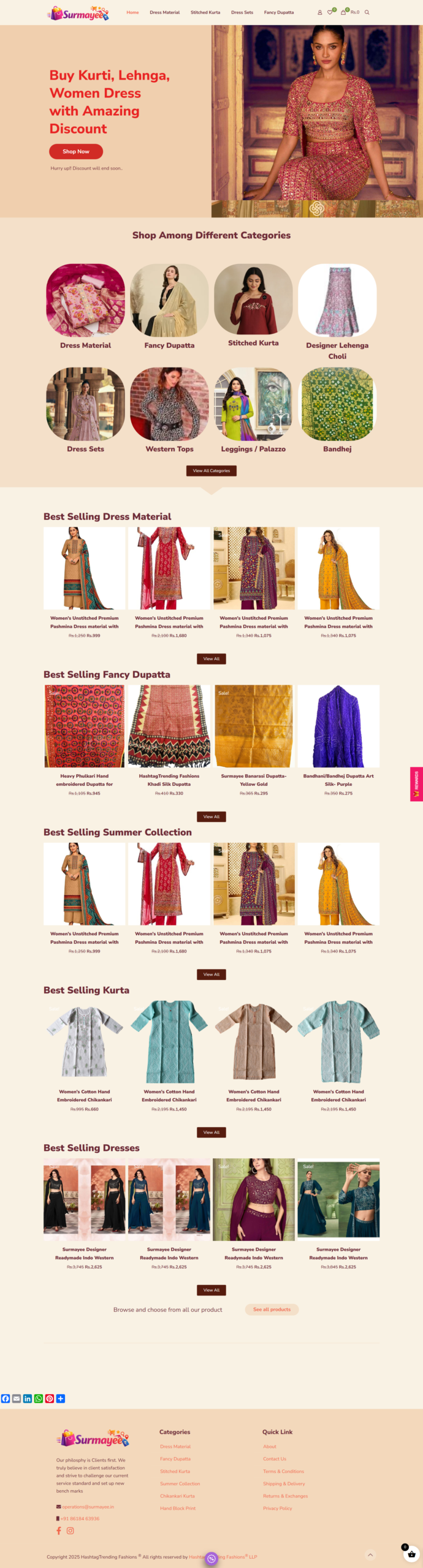Viewport: 423px width, 1568px height.
Task: Share page via Facebook icon
Action: click(x=6, y=1398)
